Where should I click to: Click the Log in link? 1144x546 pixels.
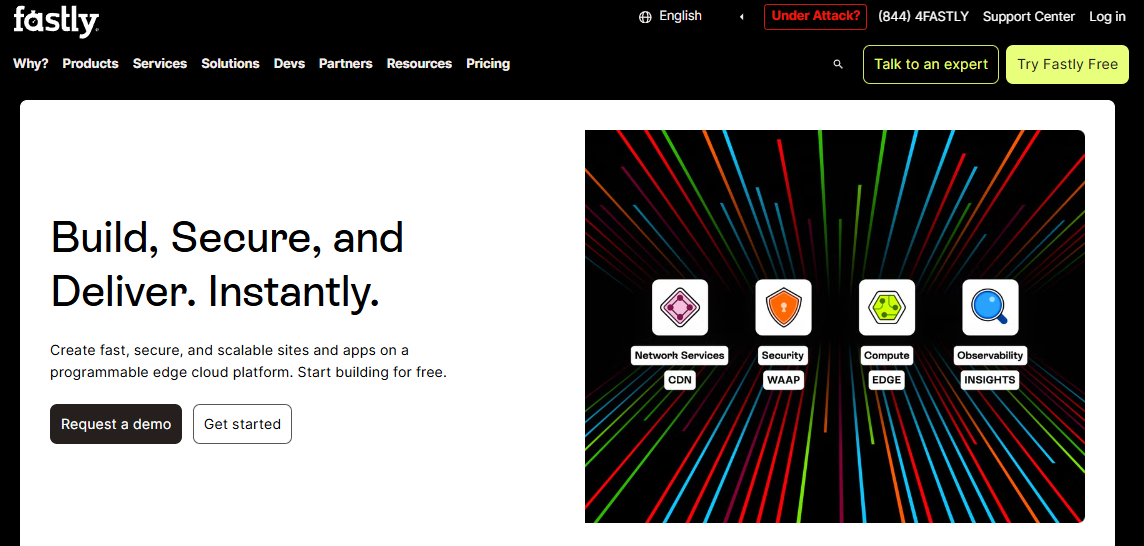[x=1108, y=17]
